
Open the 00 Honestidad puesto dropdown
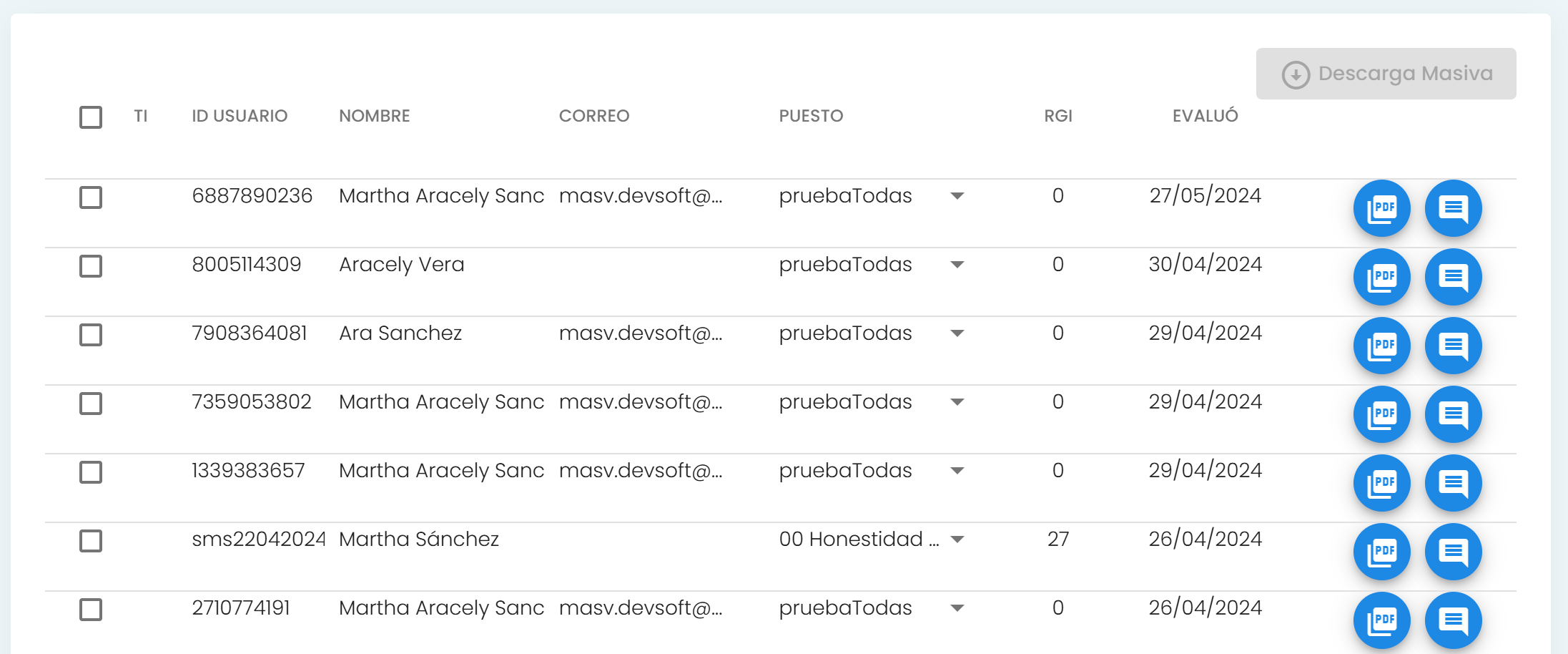957,540
